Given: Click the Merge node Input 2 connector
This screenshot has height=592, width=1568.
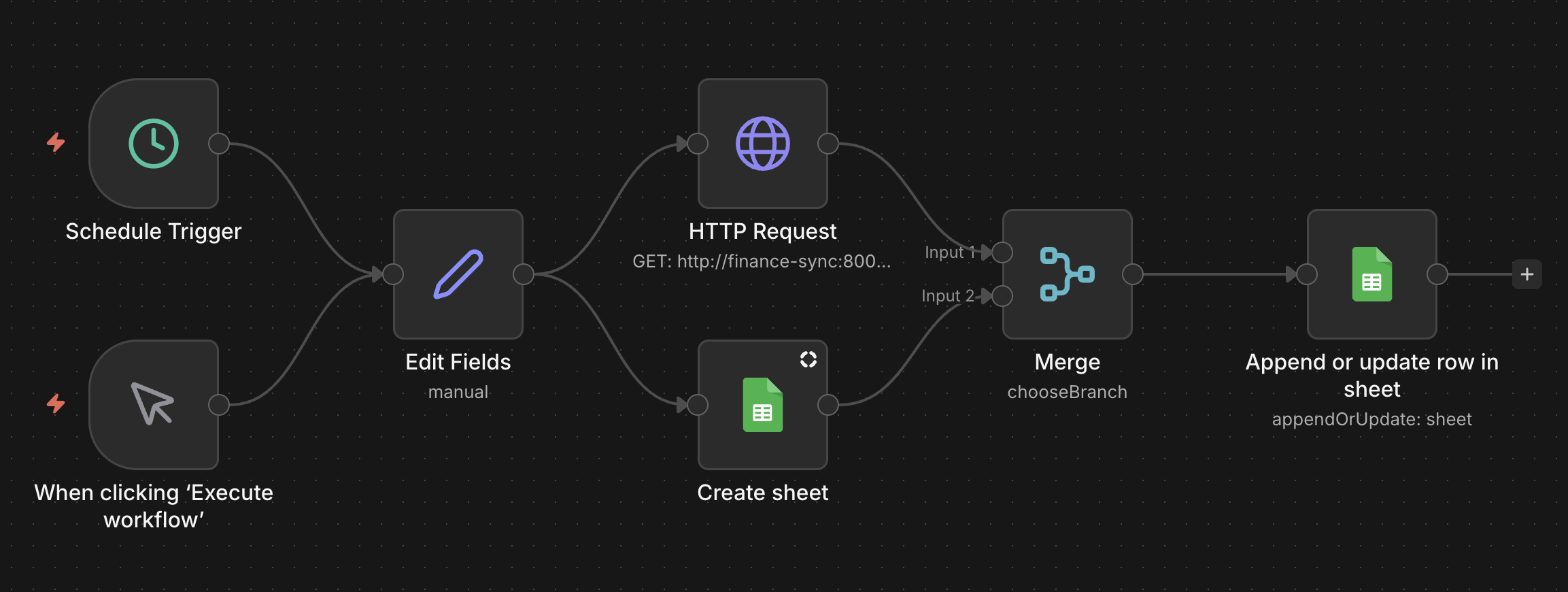Looking at the screenshot, I should (x=1002, y=296).
